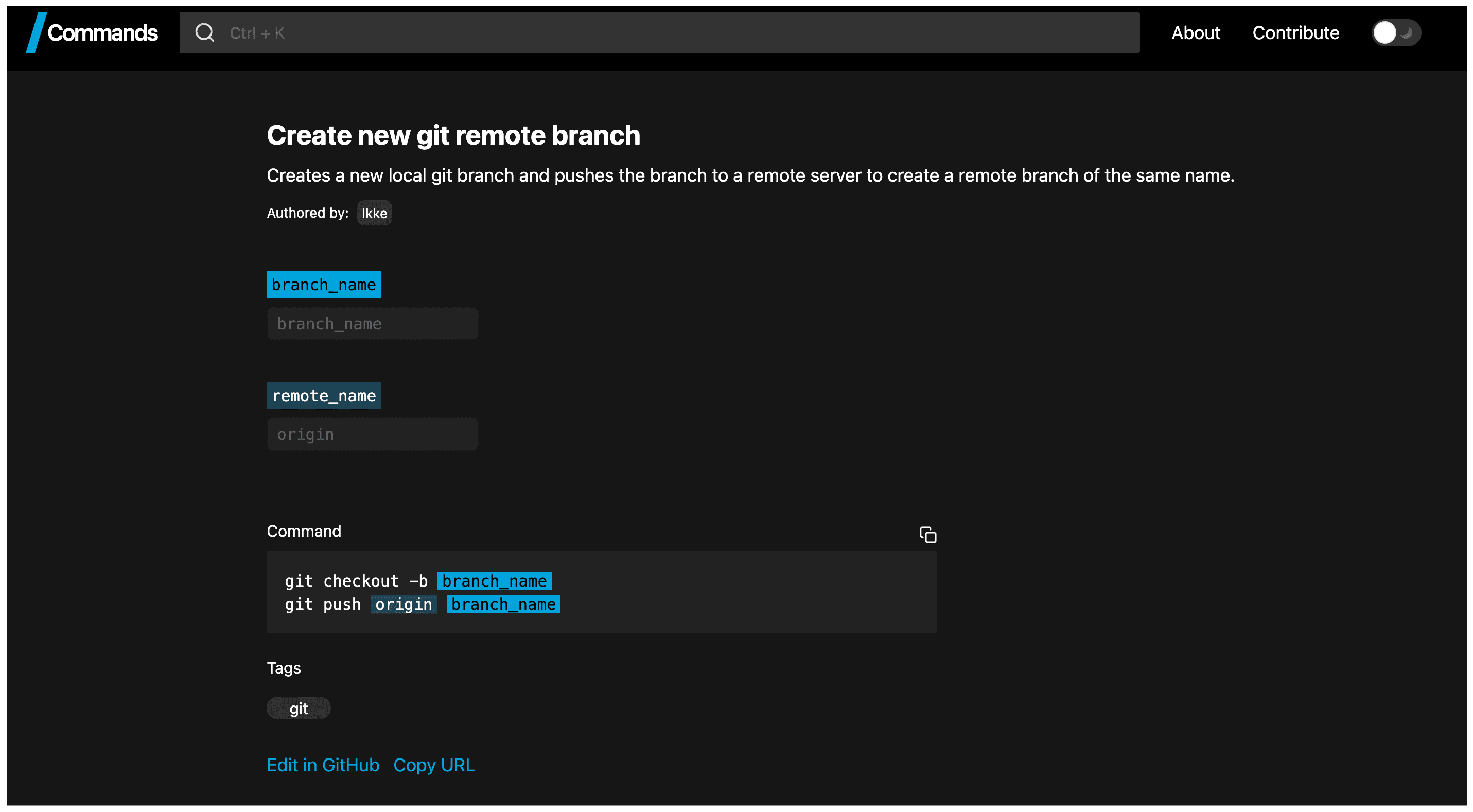
Task: Click the Copy URL link
Action: tap(433, 765)
